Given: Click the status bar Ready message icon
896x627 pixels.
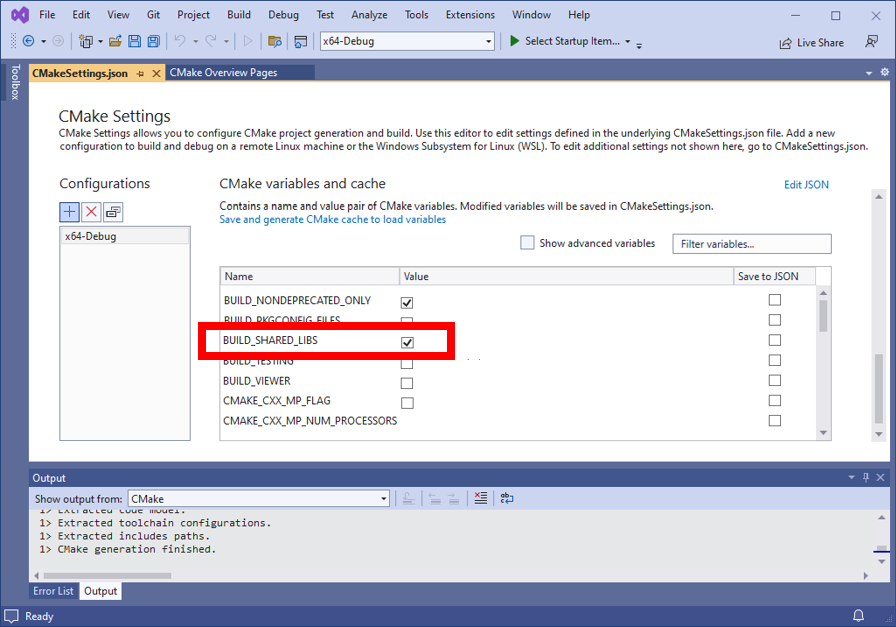Looking at the screenshot, I should tap(11, 616).
